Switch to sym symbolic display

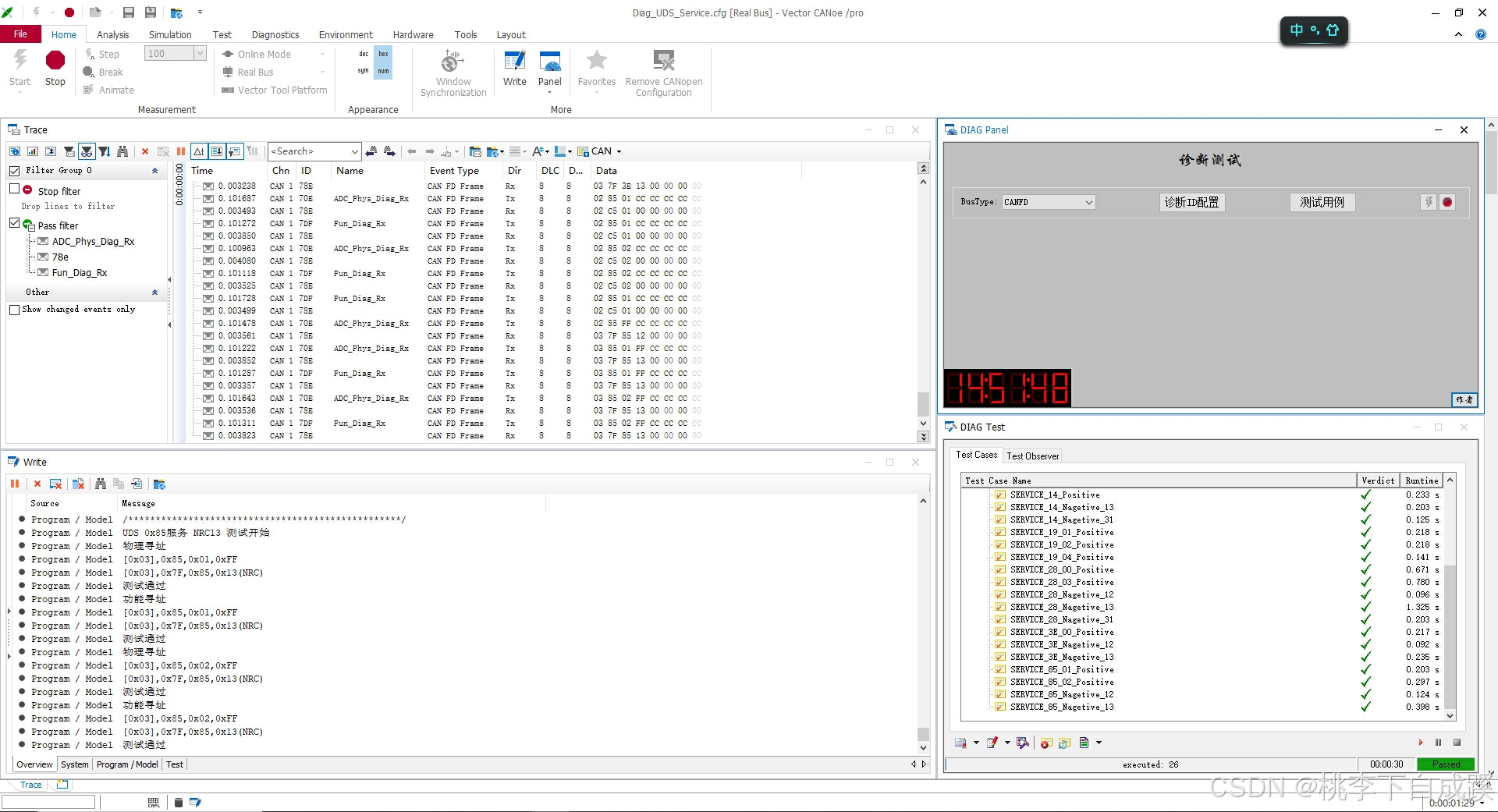coord(364,71)
